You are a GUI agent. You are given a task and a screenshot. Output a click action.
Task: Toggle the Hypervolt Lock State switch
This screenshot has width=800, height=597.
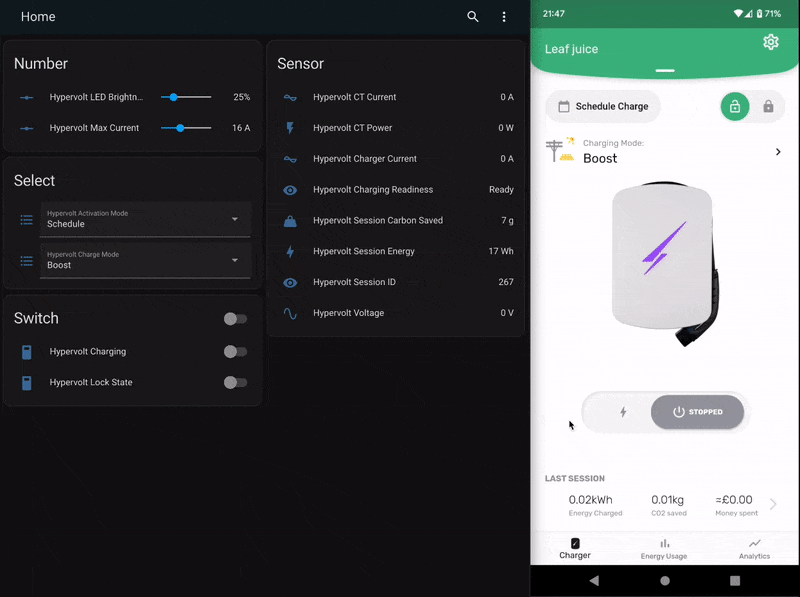point(235,383)
